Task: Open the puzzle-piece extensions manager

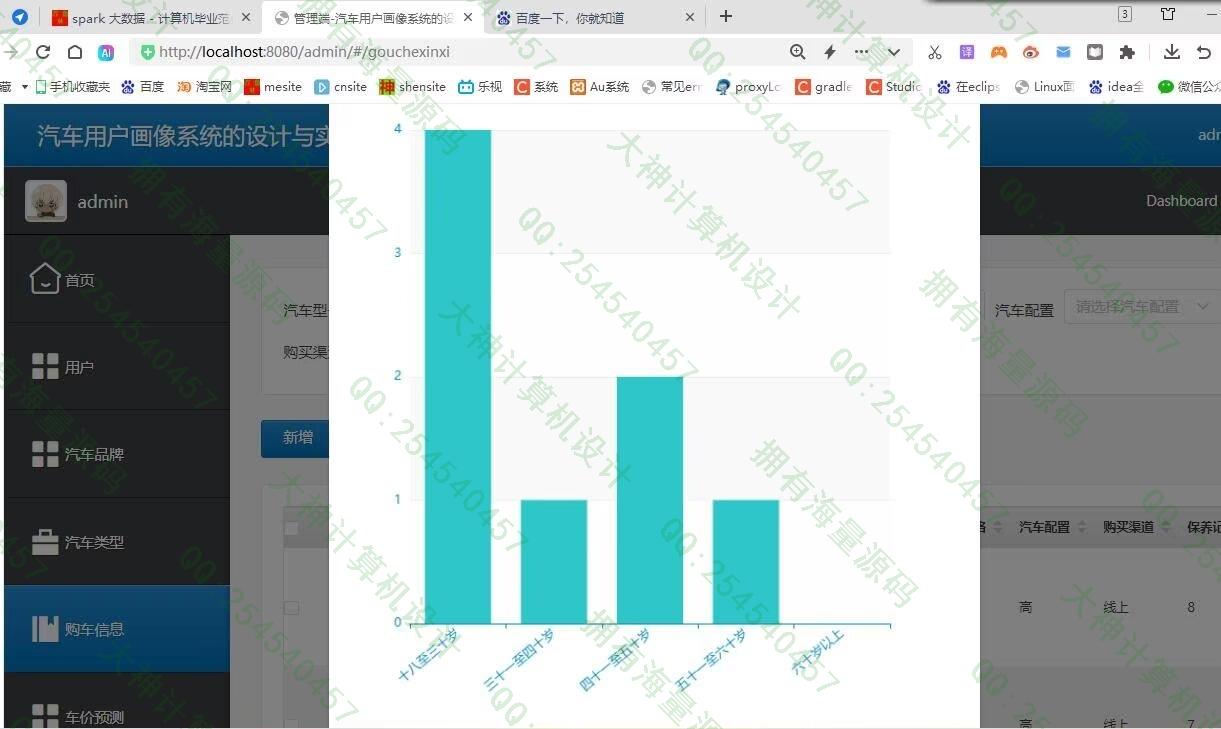Action: (1127, 52)
